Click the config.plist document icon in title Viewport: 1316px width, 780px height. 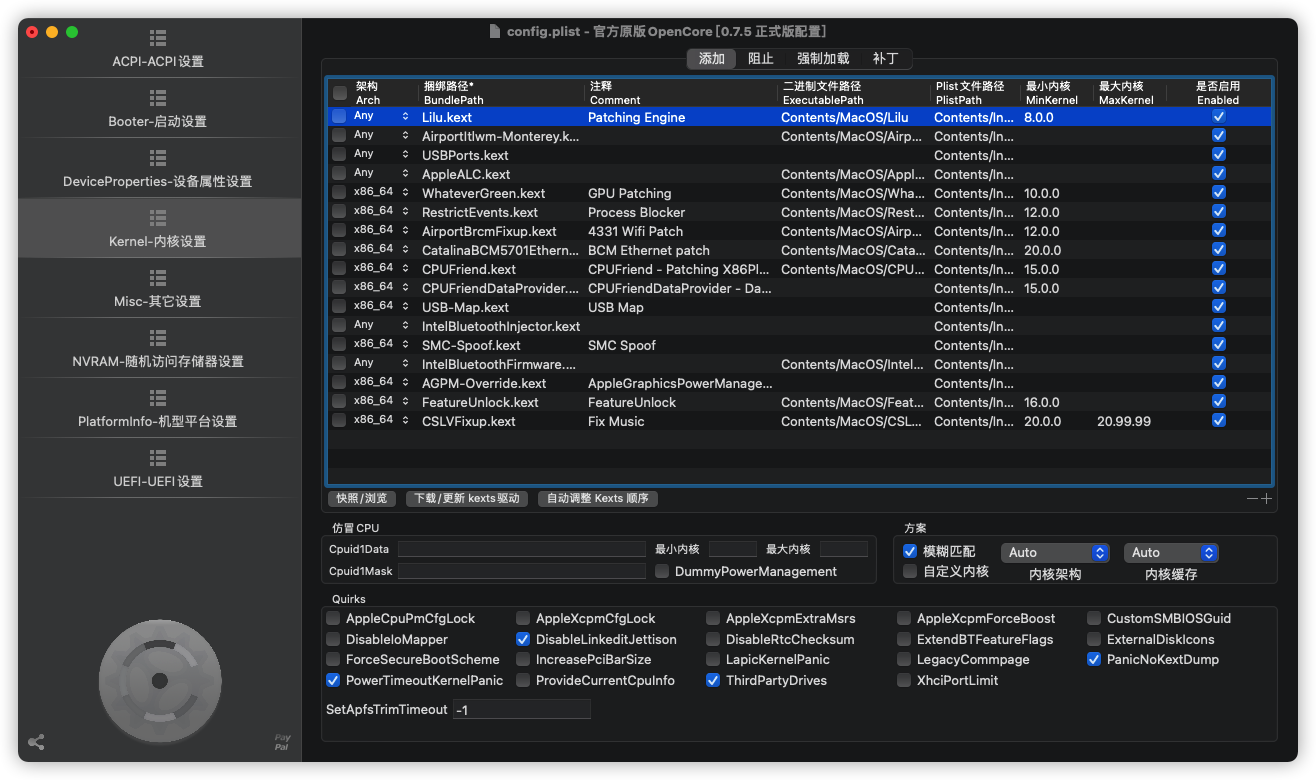494,31
